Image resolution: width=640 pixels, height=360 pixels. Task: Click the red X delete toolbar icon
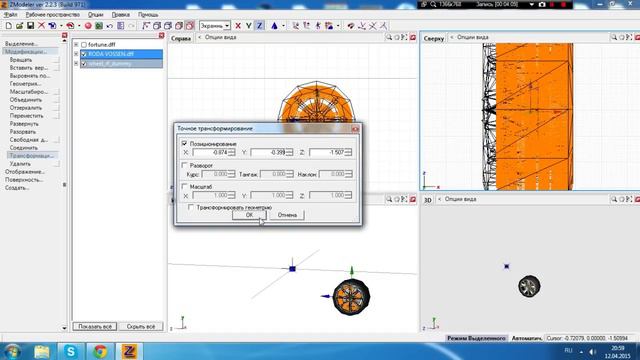click(41, 26)
